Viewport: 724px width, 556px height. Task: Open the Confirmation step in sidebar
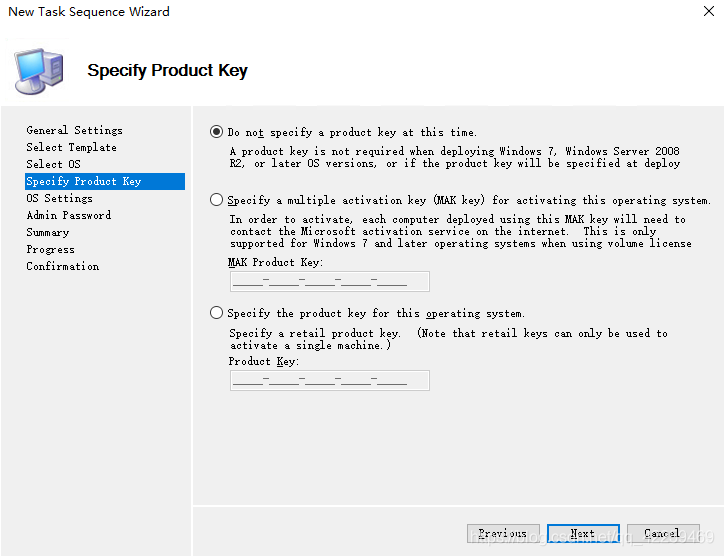pos(62,266)
